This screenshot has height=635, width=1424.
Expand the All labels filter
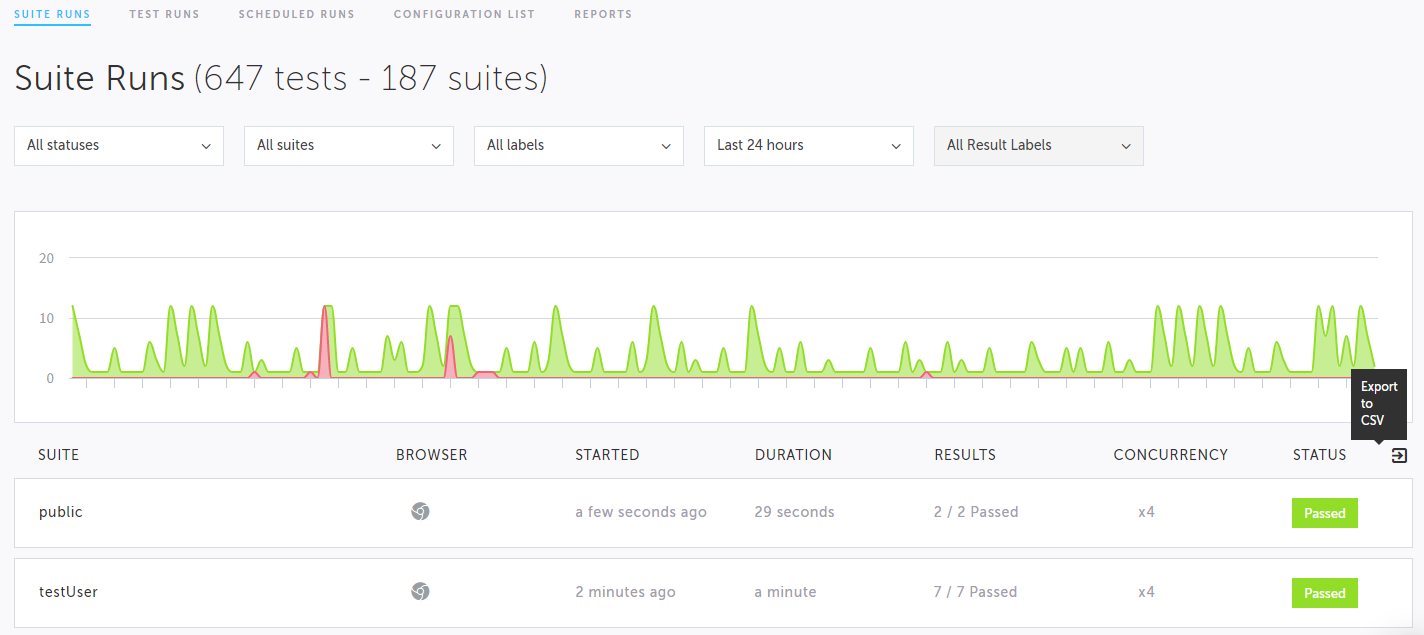579,146
